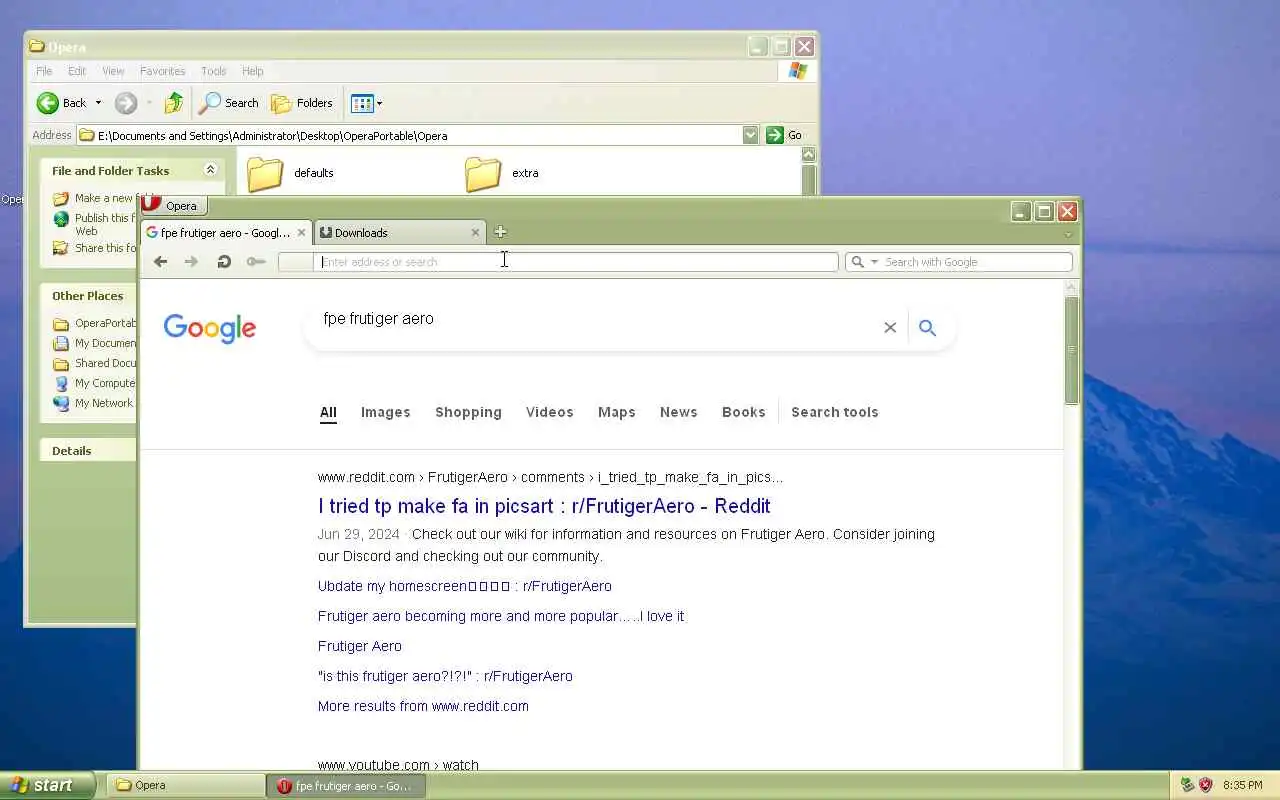Toggle Explorer's Folders pane button
The width and height of the screenshot is (1280, 800).
[302, 103]
